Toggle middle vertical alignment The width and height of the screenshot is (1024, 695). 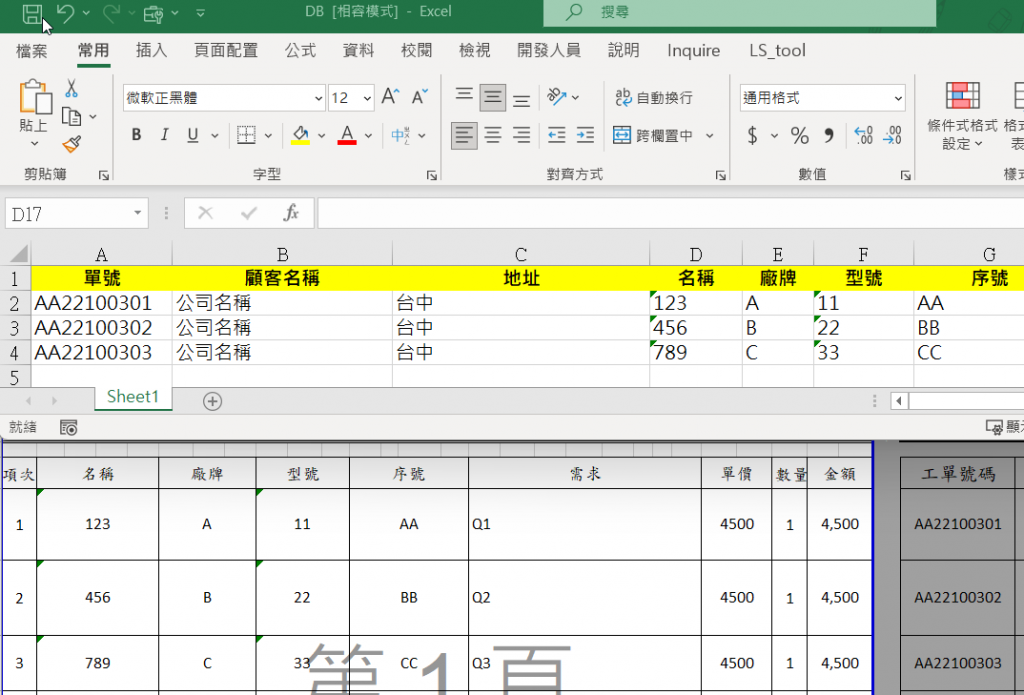point(493,97)
